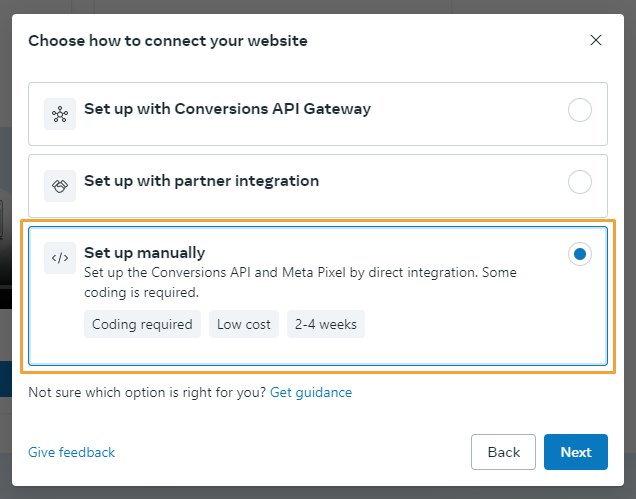Screen dimensions: 636x499
Task: Click the Conversions API Gateway network icon
Action: (60, 114)
